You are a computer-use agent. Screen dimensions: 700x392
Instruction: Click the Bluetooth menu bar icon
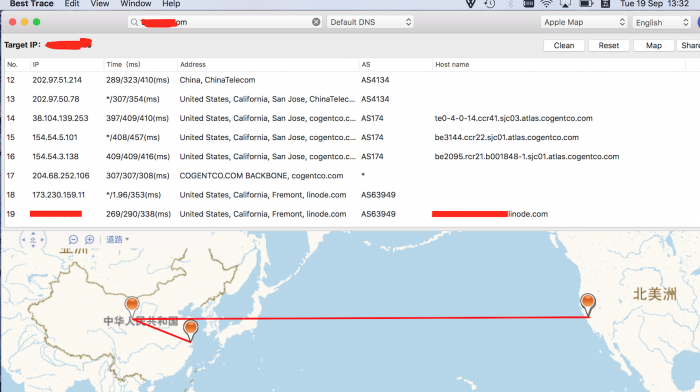[x=510, y=4]
